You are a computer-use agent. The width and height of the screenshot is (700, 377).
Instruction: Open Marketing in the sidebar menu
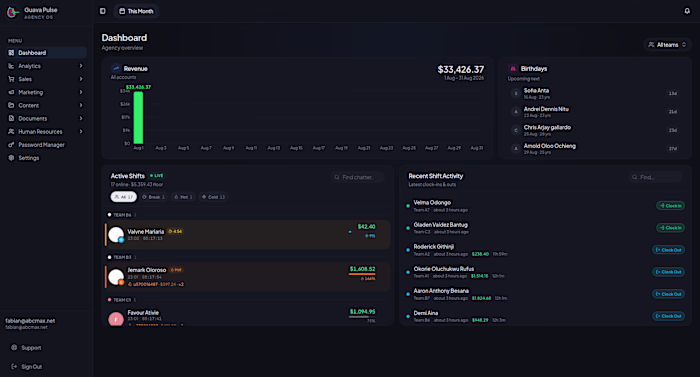(x=46, y=92)
